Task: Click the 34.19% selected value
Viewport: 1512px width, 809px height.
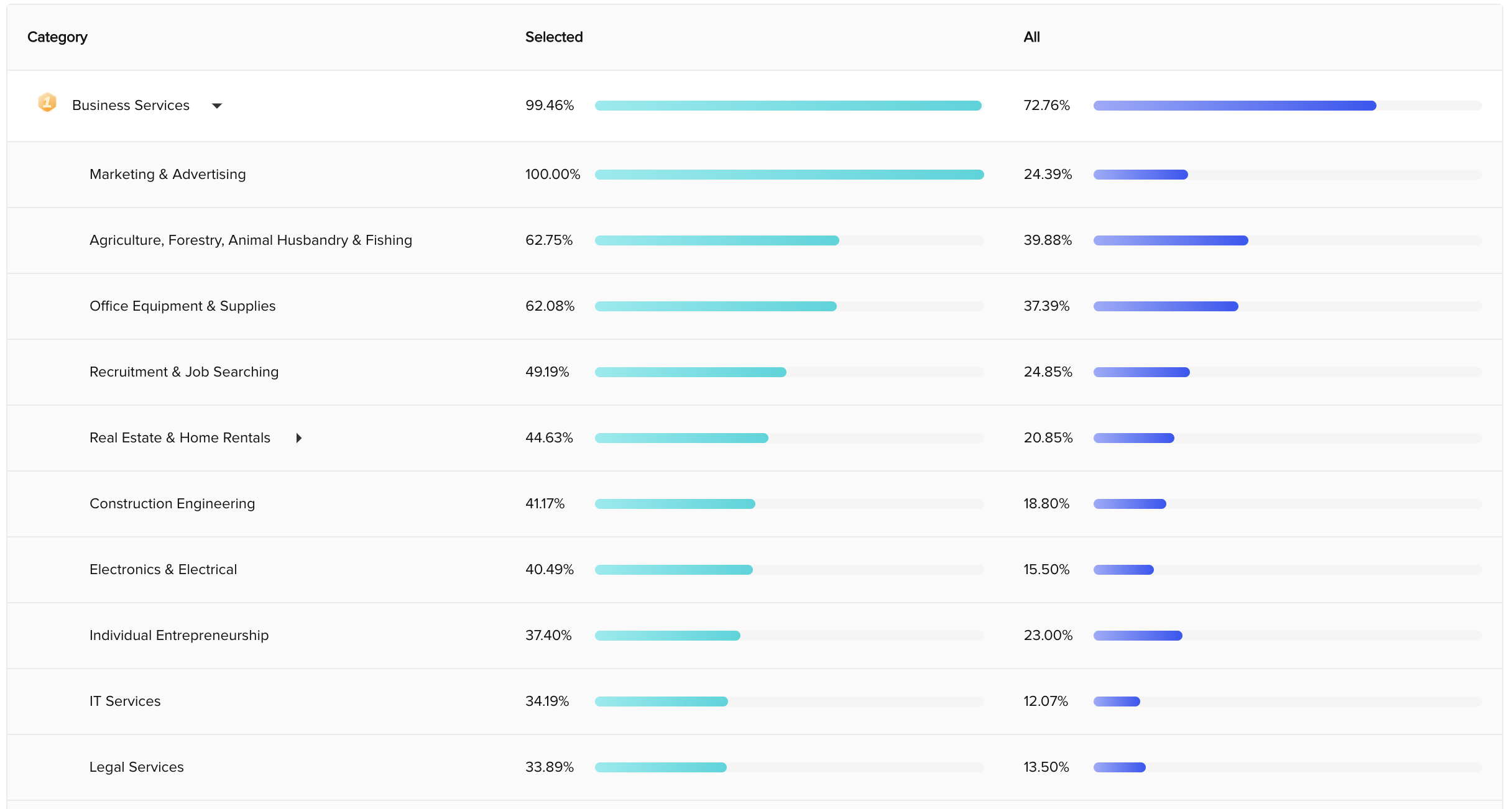Action: click(547, 702)
